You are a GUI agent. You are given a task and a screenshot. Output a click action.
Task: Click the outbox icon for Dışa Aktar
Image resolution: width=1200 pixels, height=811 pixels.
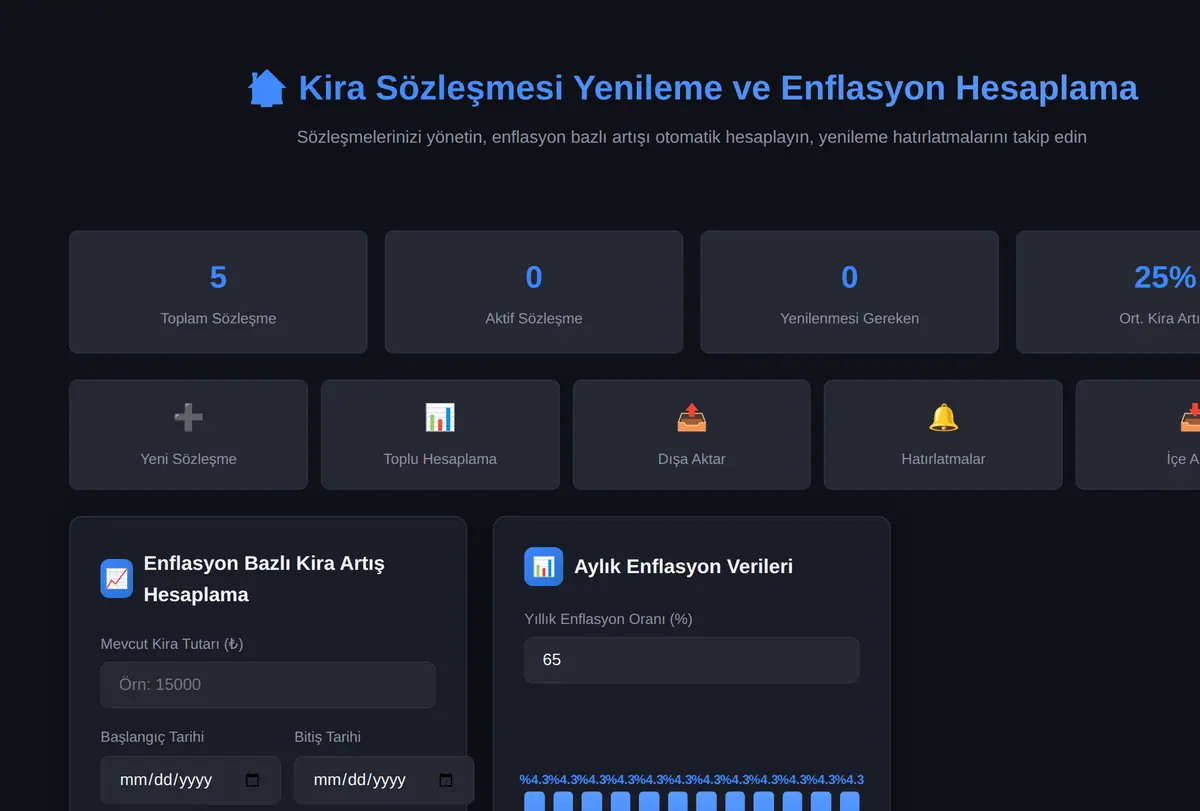[692, 417]
